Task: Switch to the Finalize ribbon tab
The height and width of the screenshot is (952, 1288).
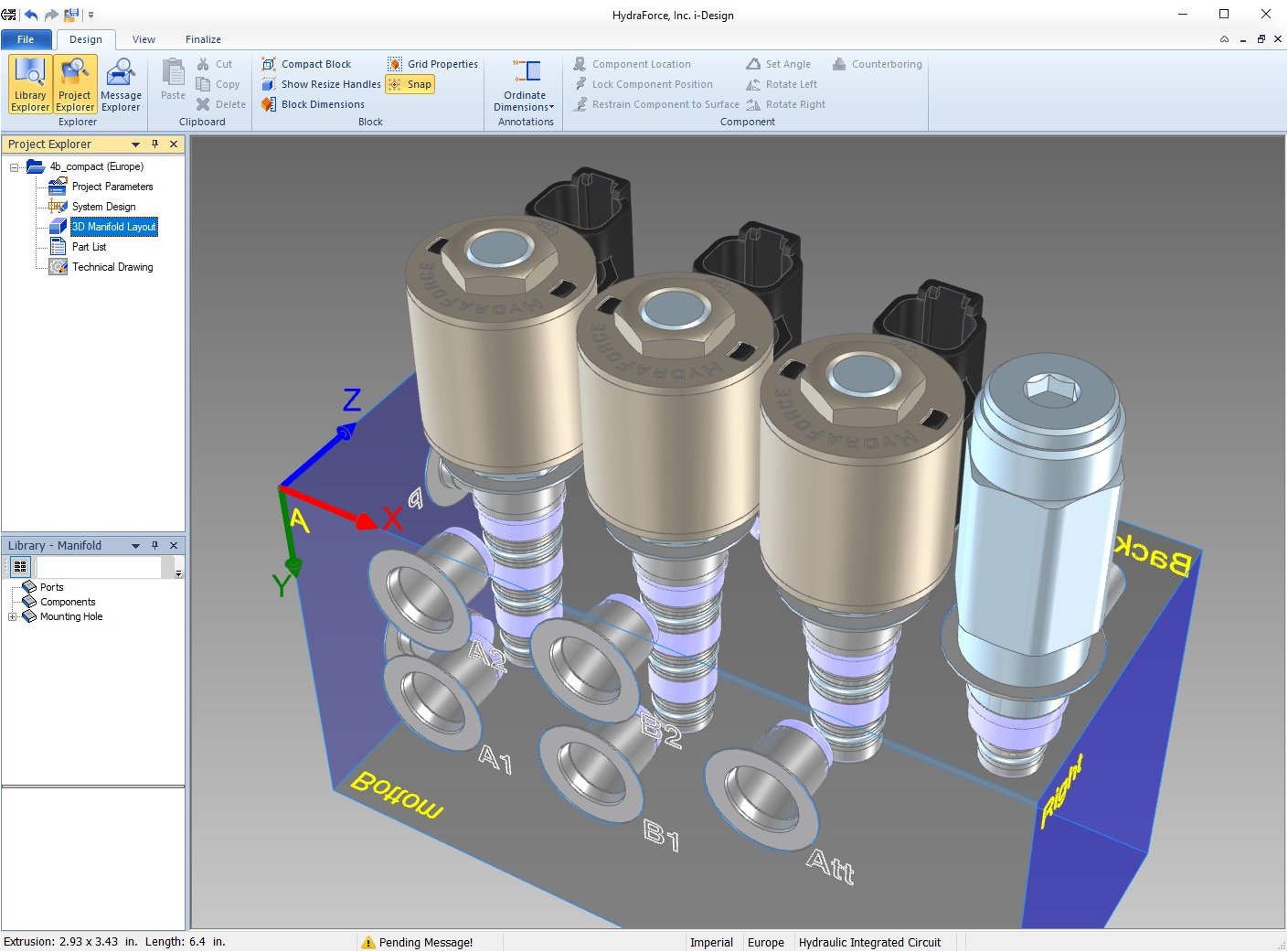Action: pos(203,39)
